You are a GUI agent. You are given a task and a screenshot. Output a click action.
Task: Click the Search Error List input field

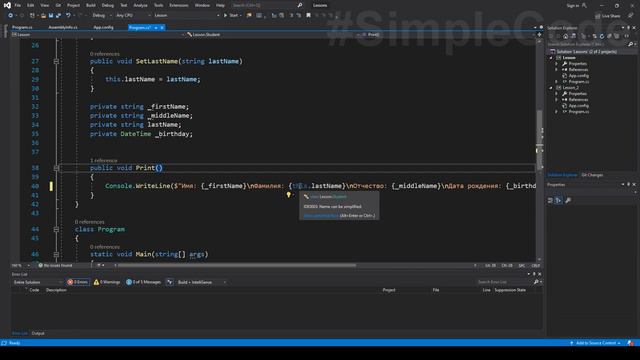[x=504, y=282]
